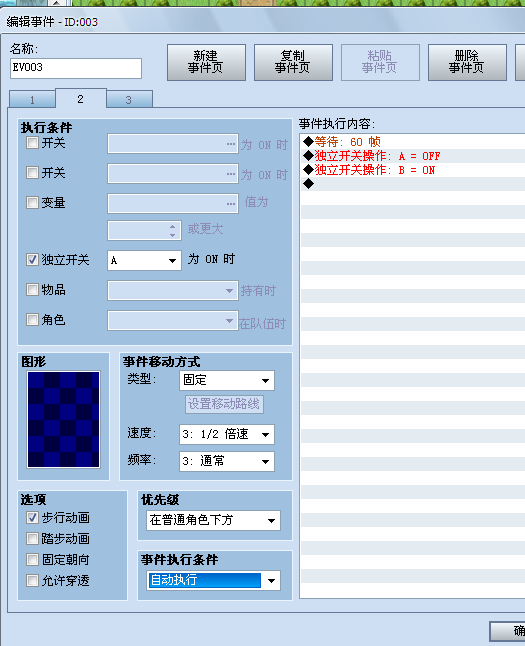Click the 变量 selection field

173,204
